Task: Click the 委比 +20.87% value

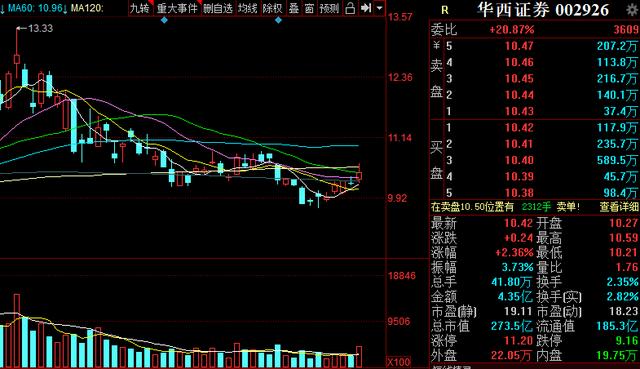Action: [511, 29]
